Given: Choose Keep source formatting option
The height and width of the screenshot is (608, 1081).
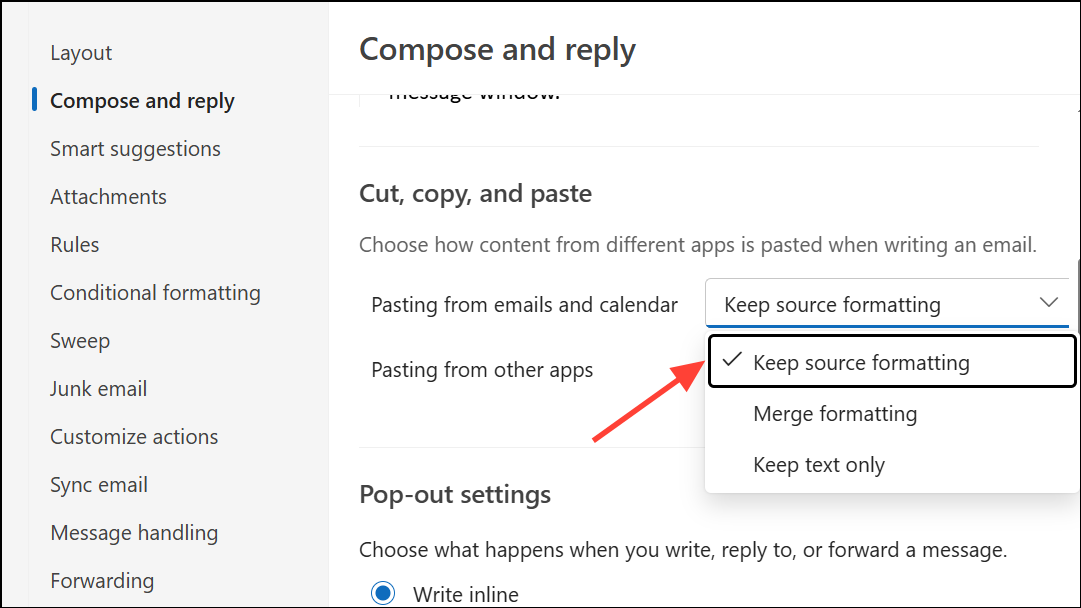Looking at the screenshot, I should coord(861,362).
